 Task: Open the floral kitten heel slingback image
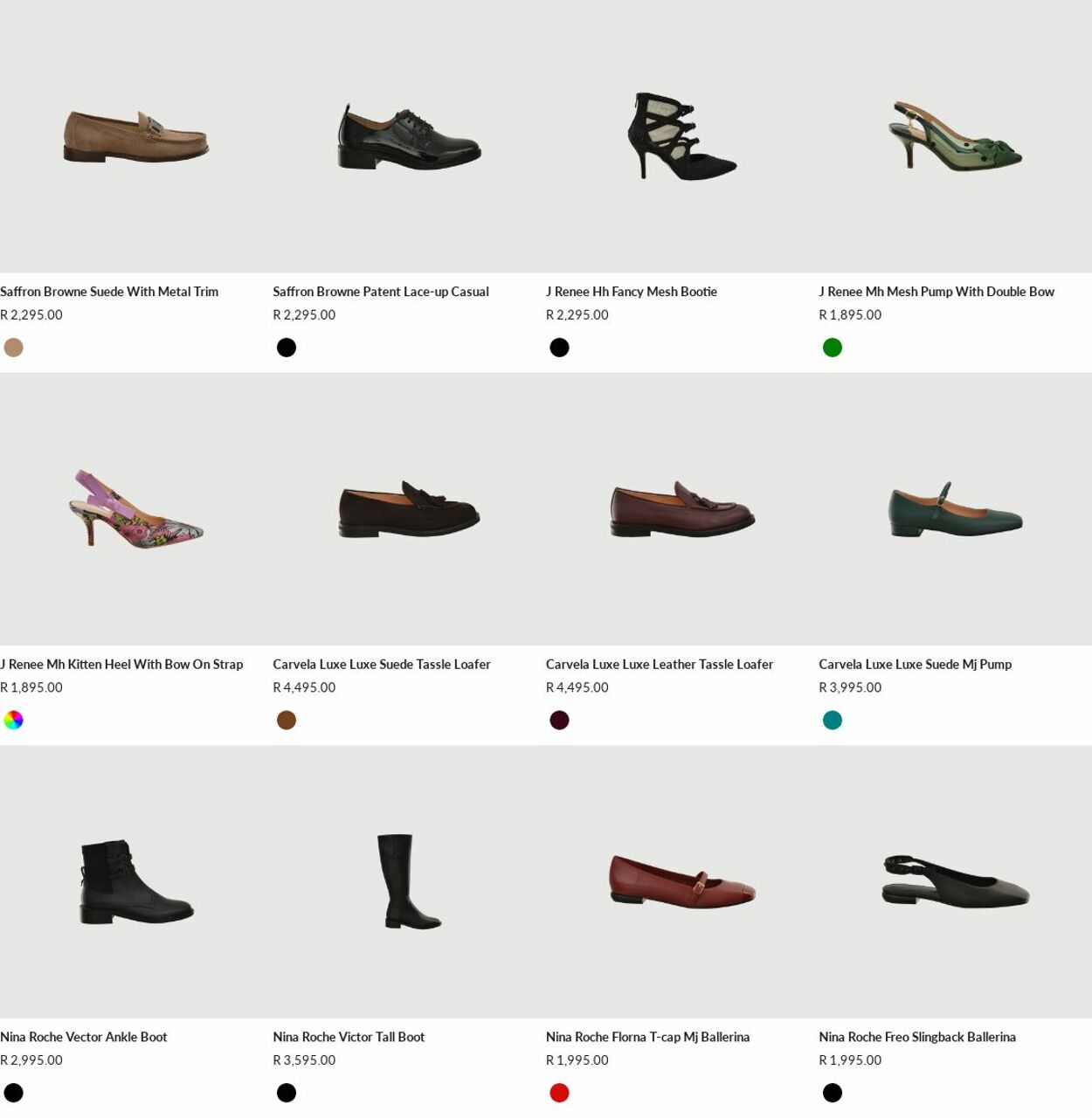point(136,509)
